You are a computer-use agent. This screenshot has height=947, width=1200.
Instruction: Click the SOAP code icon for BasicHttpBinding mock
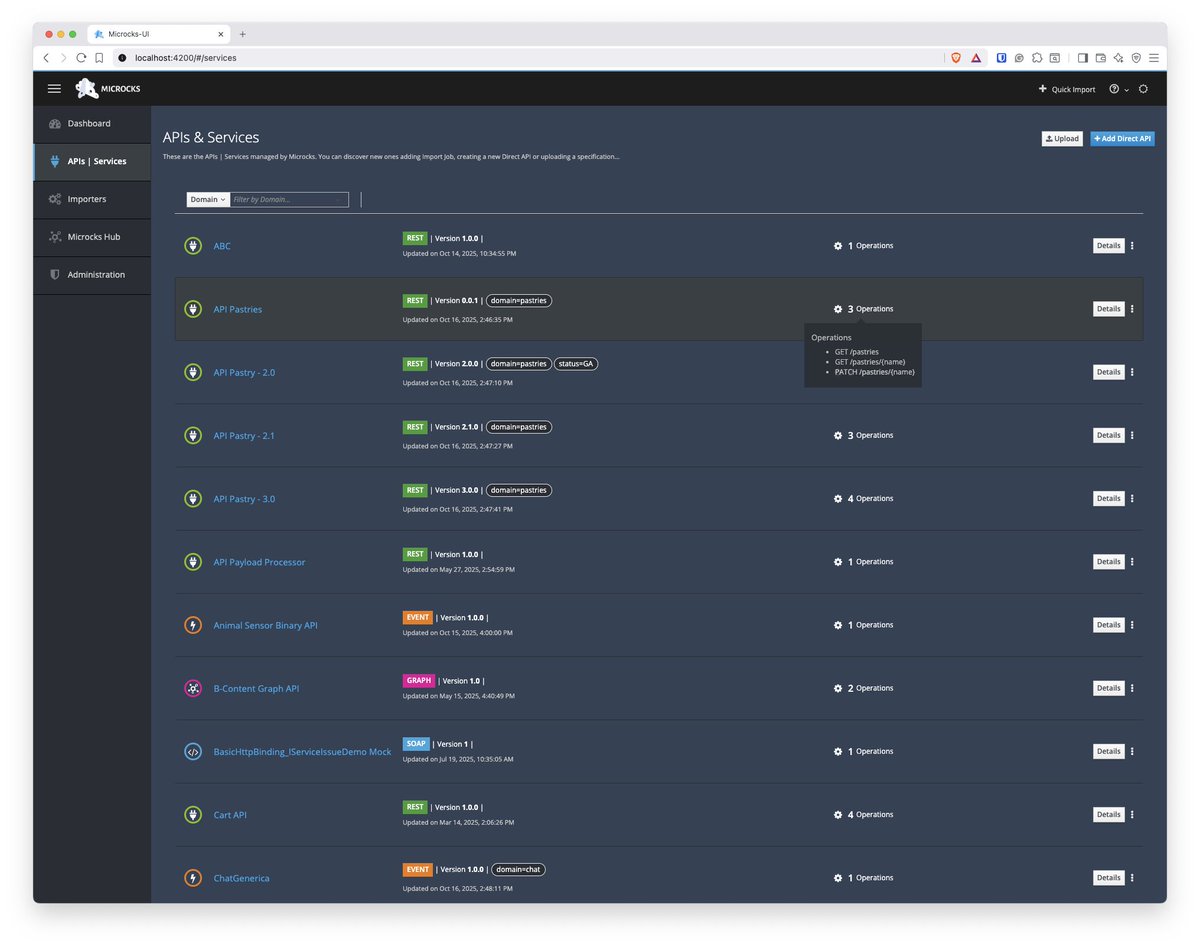point(193,751)
